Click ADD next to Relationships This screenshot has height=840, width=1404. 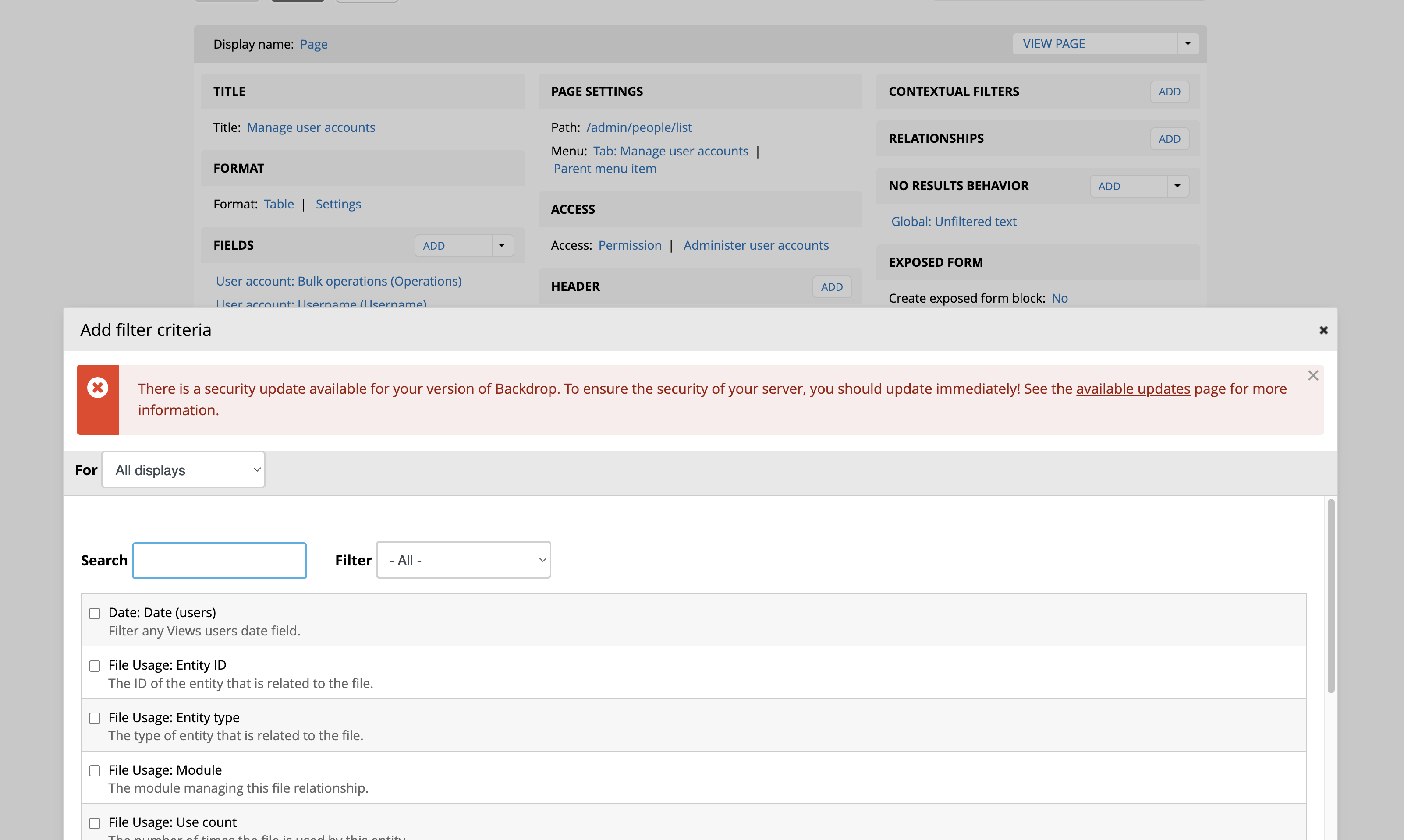(1169, 138)
